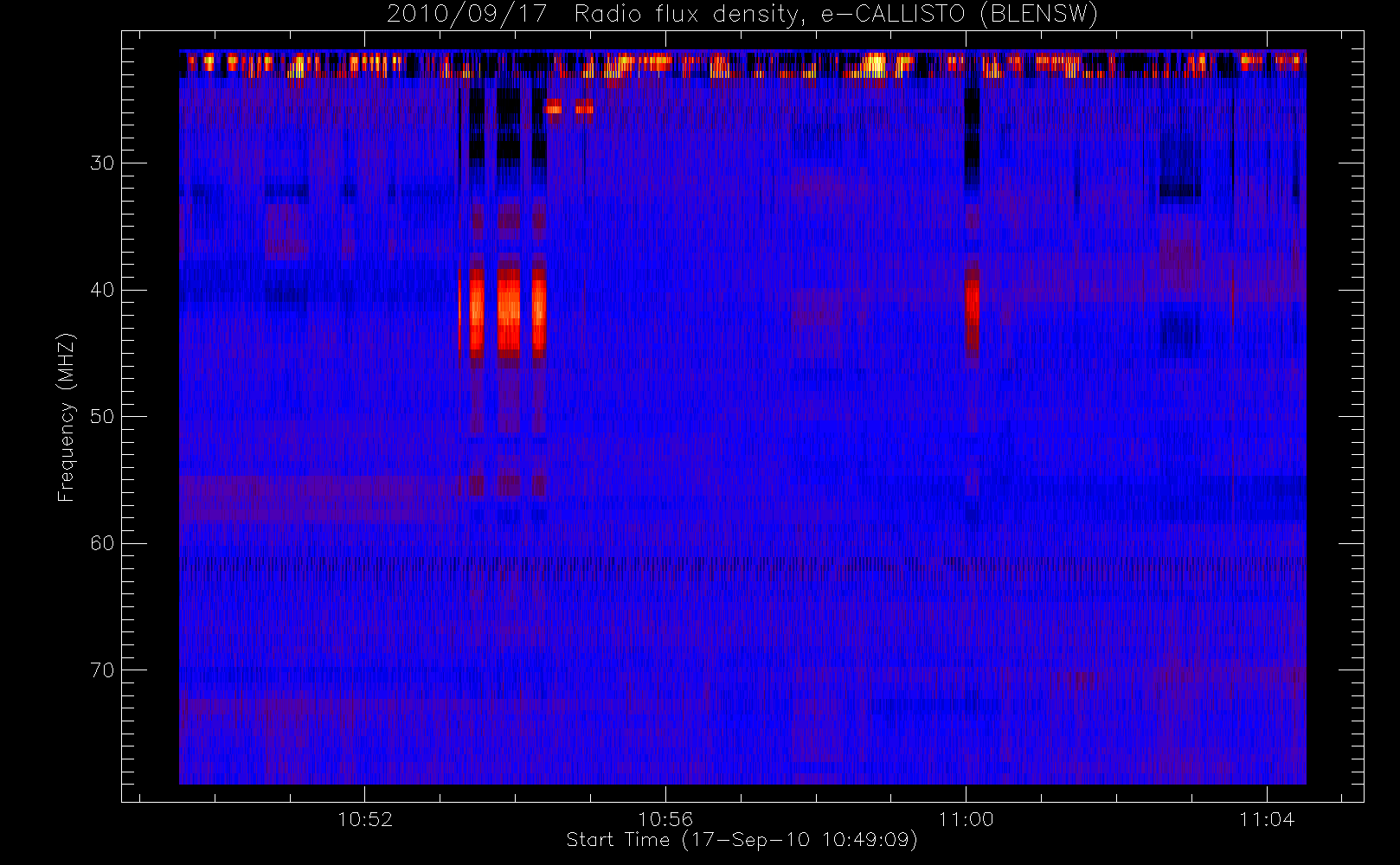Click the 11:04 time tick label
Image resolution: width=1400 pixels, height=865 pixels.
[1267, 819]
